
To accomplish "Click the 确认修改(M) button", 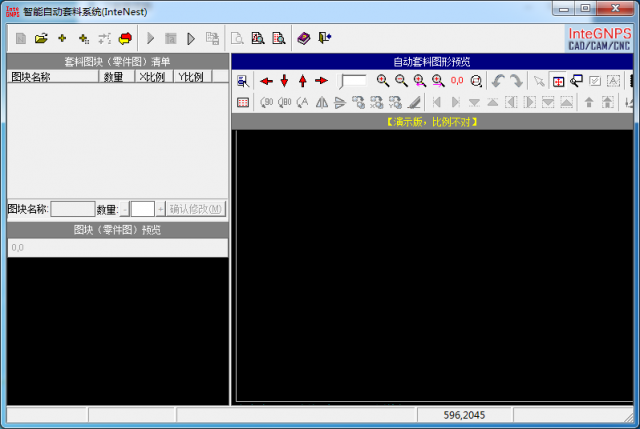I will coord(196,209).
